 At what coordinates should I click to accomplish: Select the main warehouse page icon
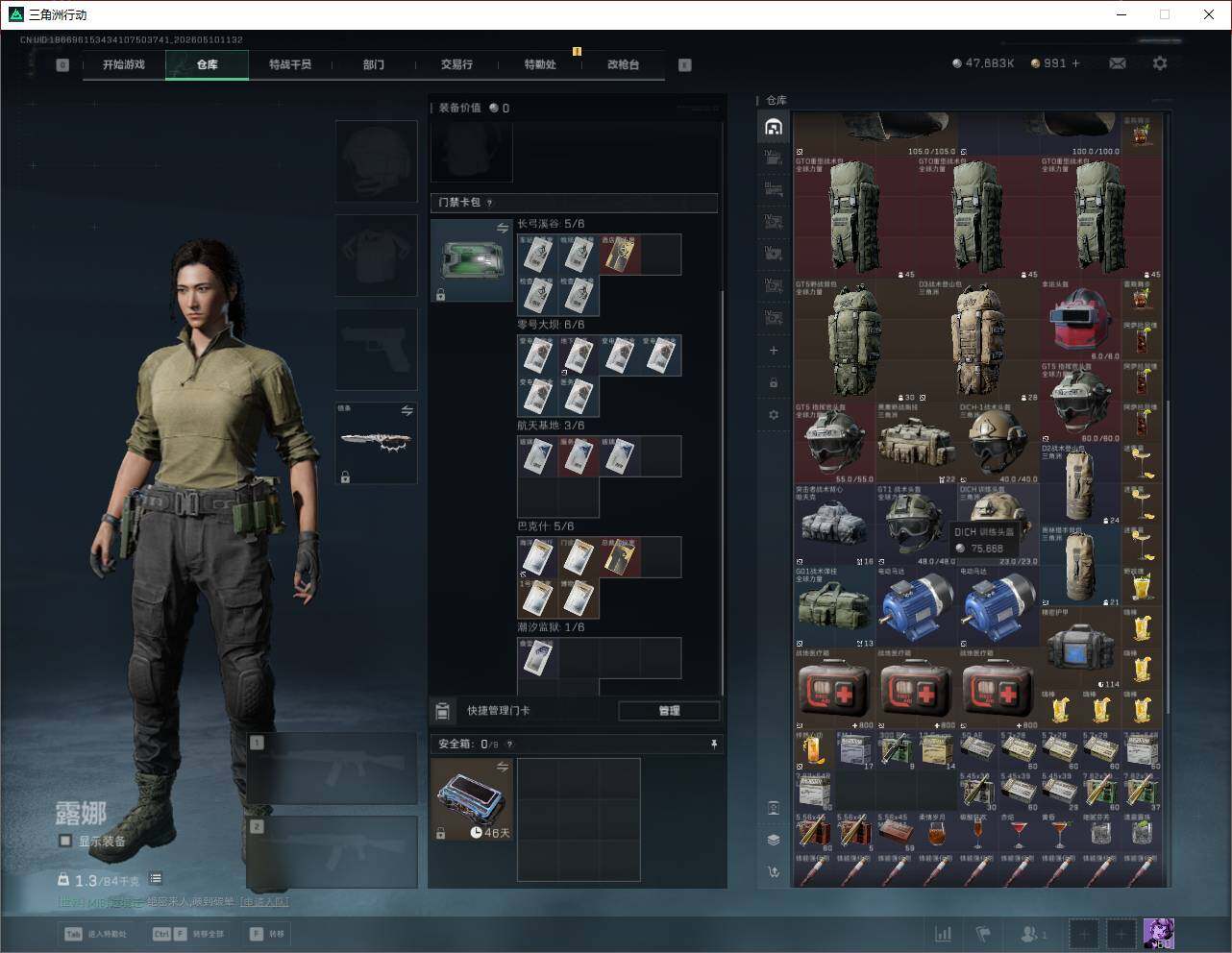[x=774, y=127]
